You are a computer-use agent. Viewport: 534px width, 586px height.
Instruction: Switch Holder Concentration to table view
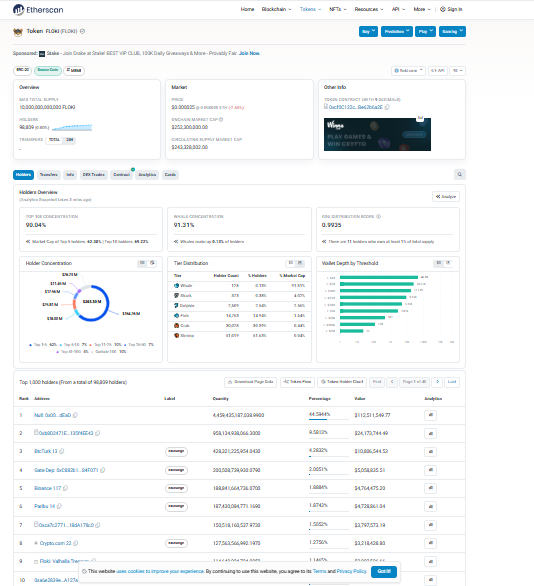click(142, 263)
